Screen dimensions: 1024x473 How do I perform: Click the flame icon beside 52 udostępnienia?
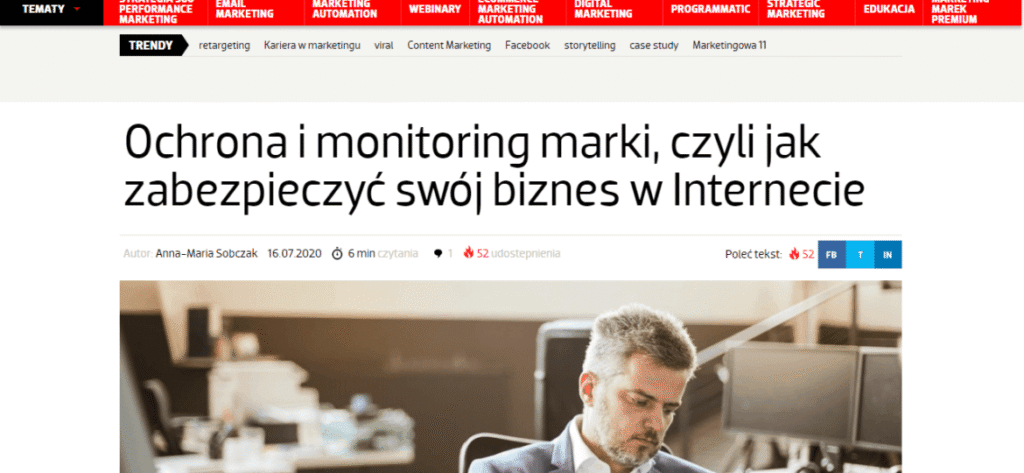(468, 253)
